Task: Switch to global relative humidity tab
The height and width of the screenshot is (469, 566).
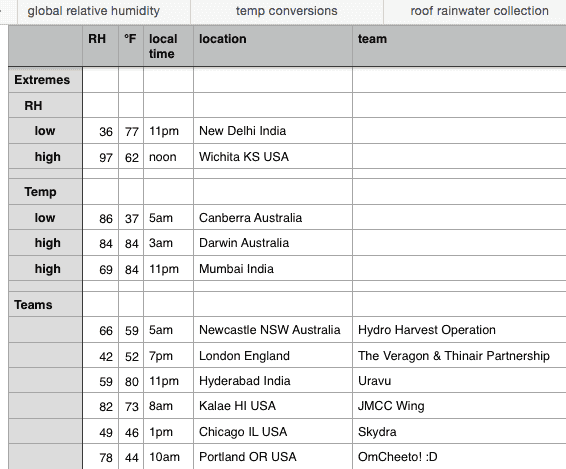Action: (x=93, y=11)
